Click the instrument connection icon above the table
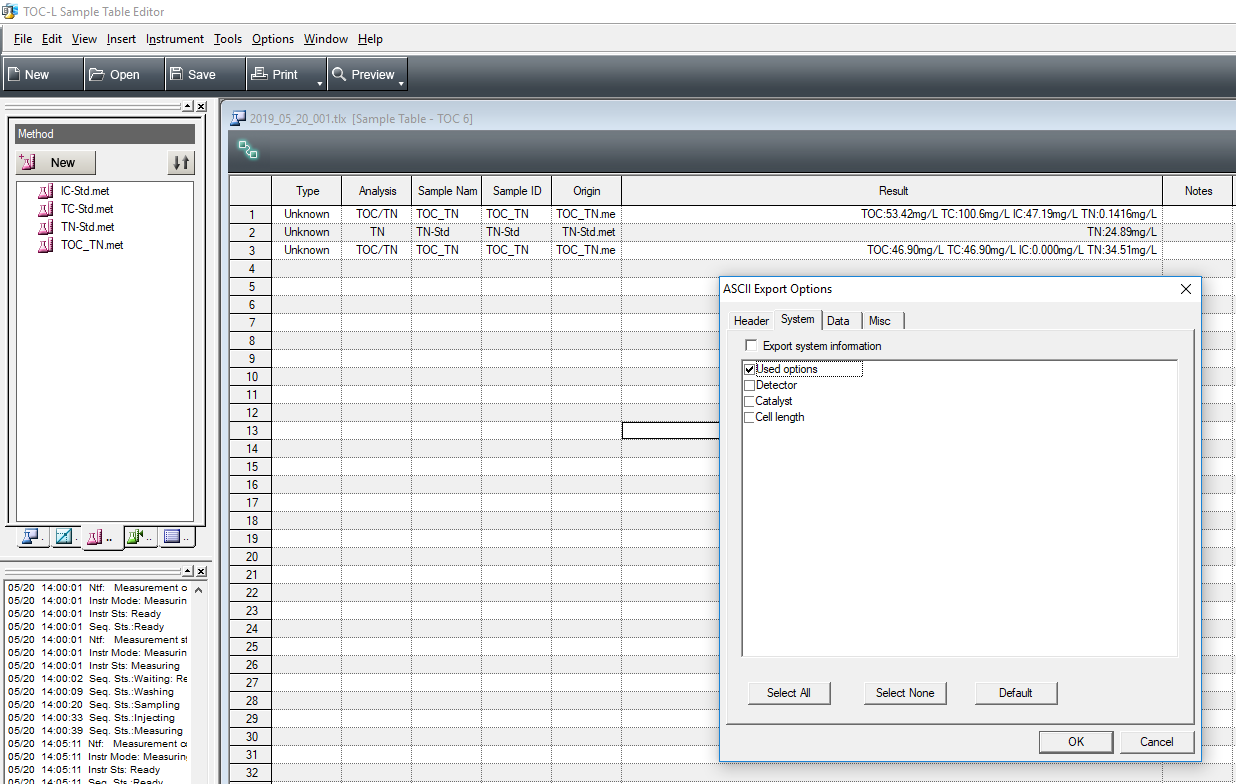 tap(246, 152)
